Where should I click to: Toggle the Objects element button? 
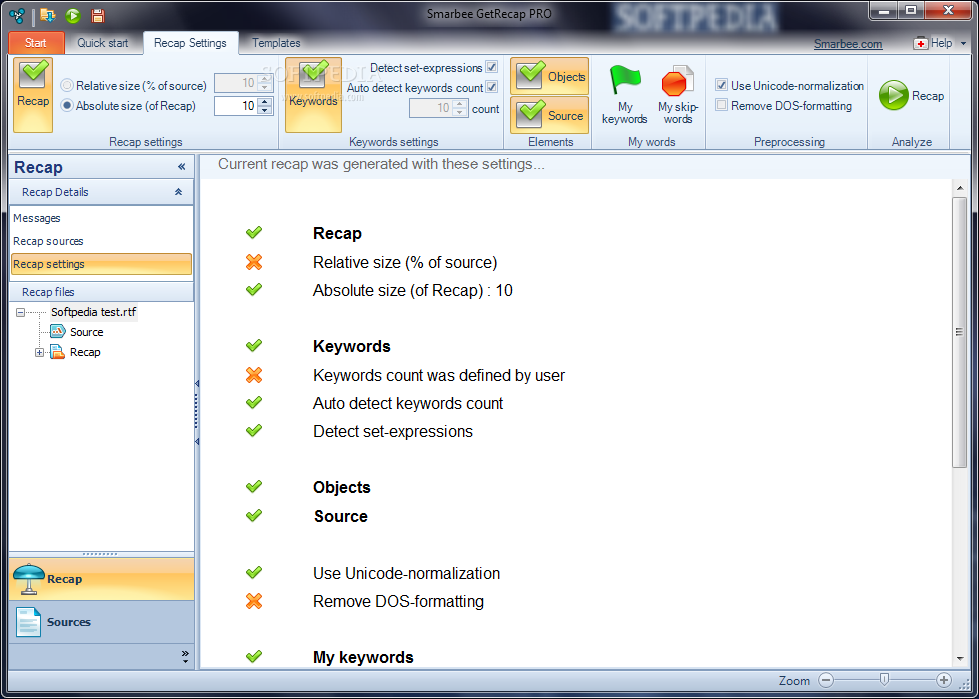(x=549, y=76)
